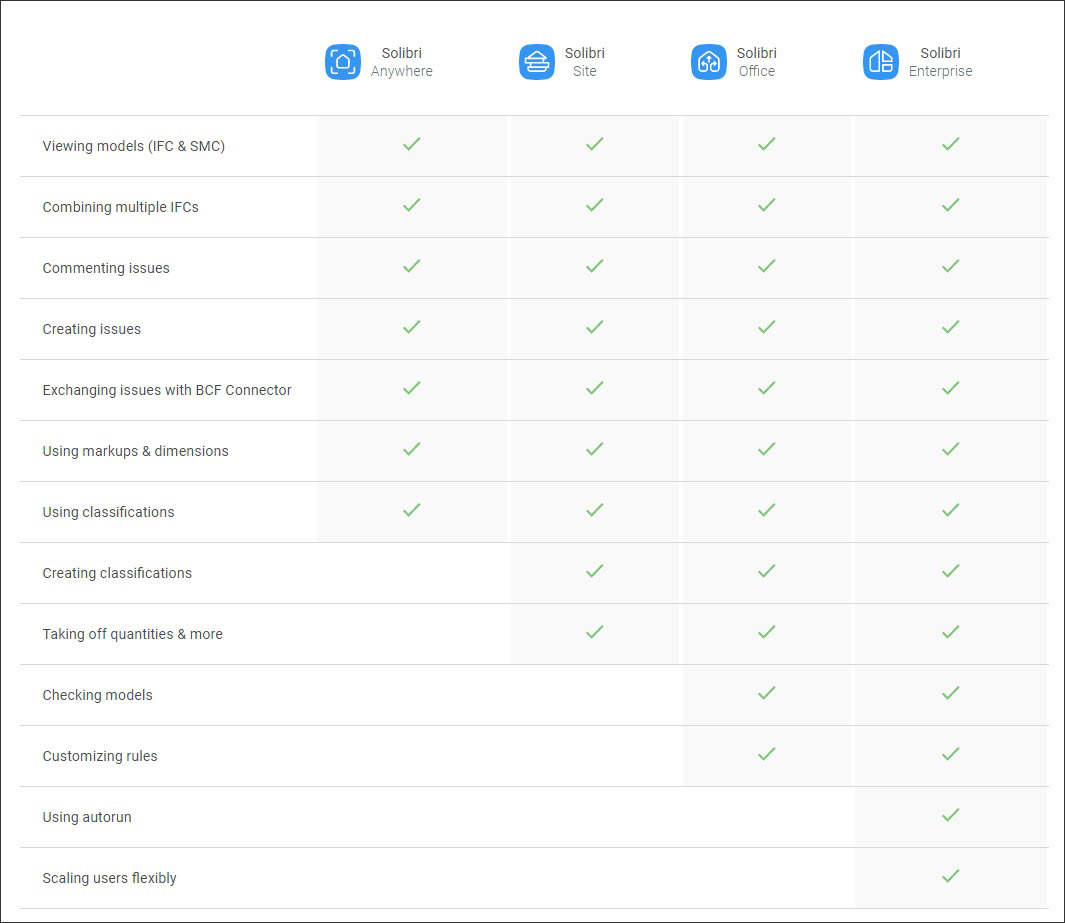Click Site checkmark for Using classifications

pos(594,510)
